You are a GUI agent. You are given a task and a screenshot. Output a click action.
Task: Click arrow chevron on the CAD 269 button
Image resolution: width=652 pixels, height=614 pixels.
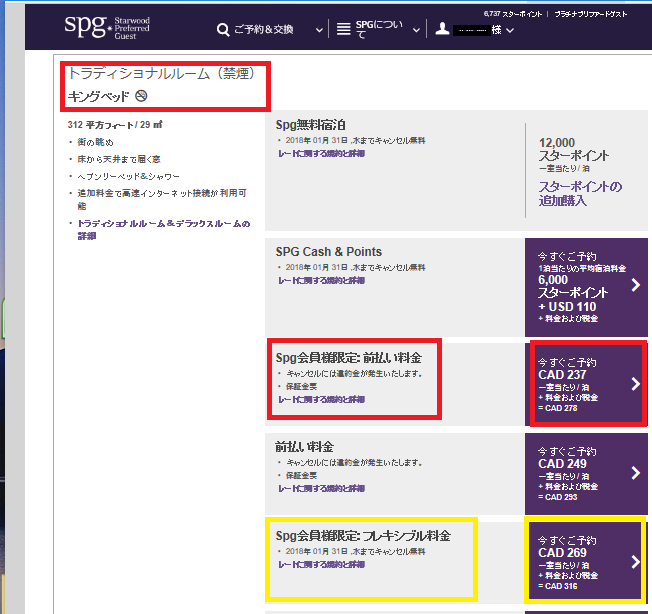[635, 562]
